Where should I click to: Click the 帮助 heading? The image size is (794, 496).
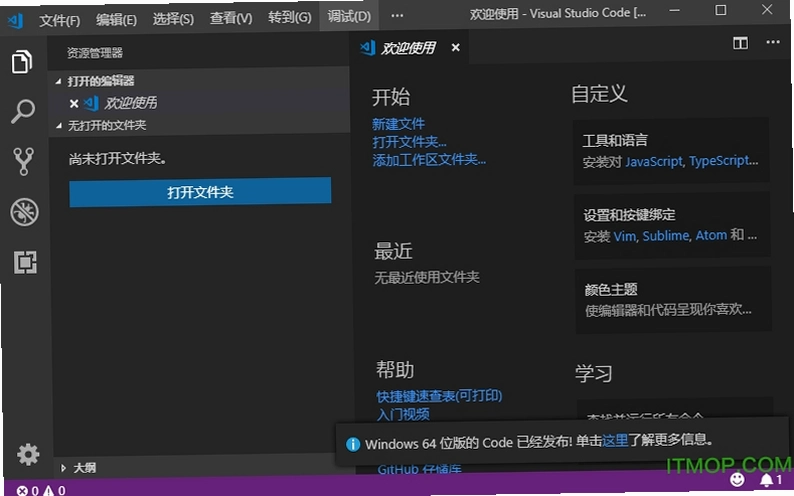(394, 370)
